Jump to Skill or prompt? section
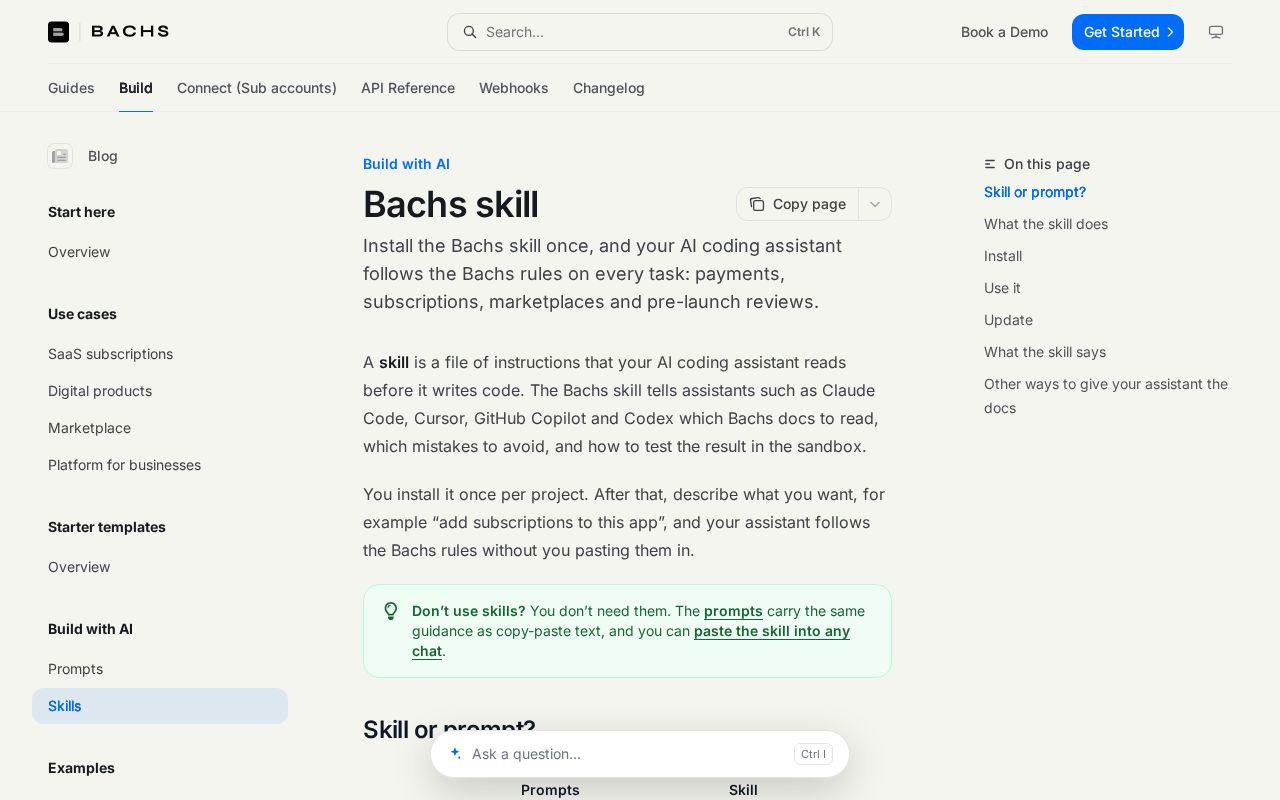 (x=1035, y=192)
